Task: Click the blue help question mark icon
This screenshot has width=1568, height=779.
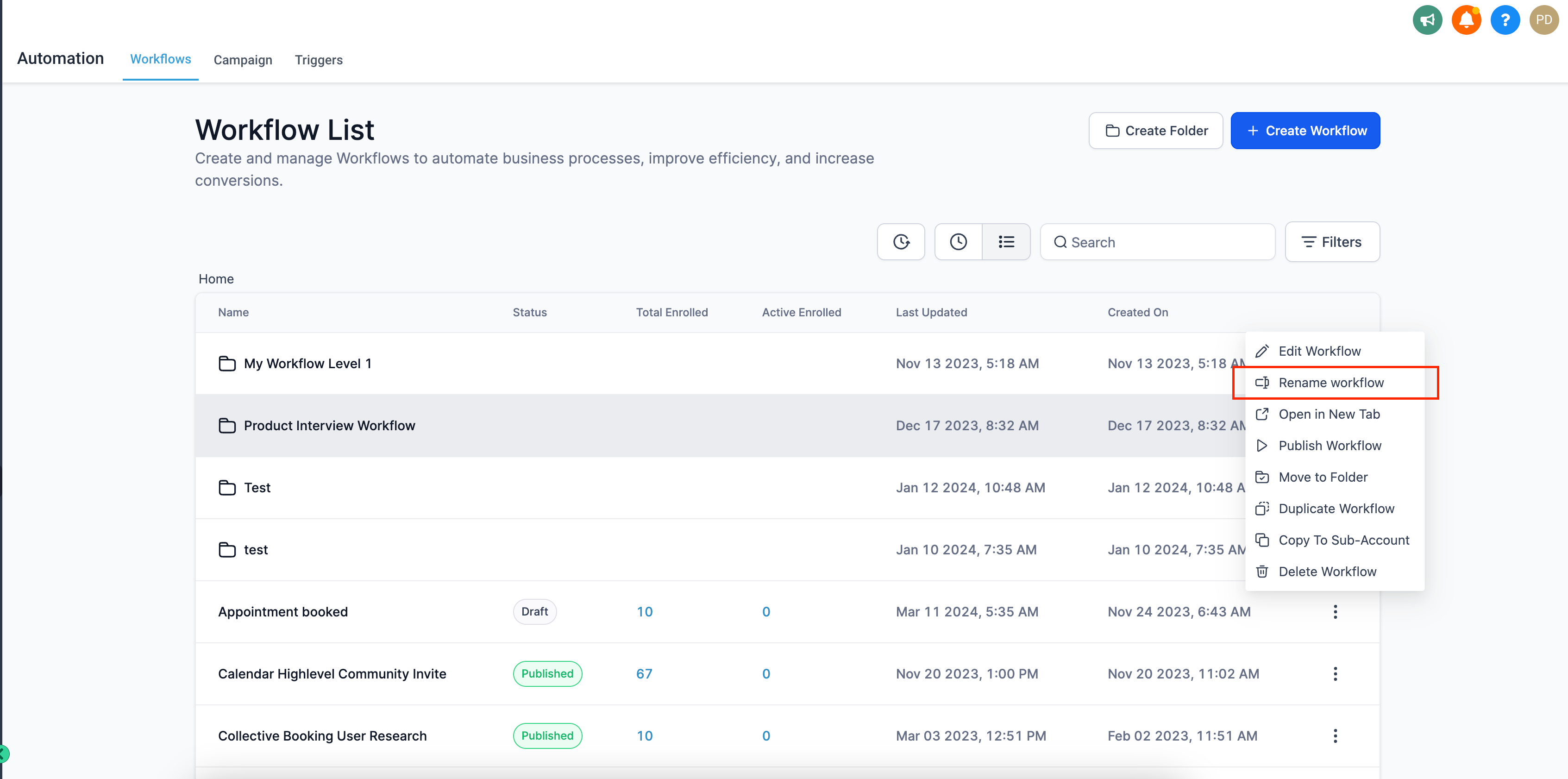Action: point(1505,20)
